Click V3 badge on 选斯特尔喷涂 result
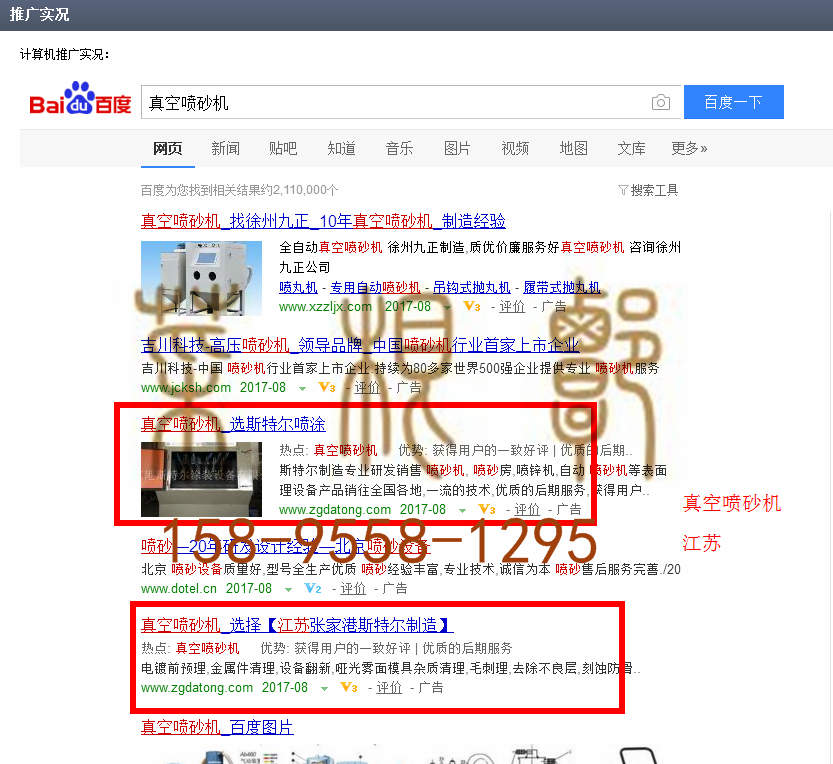 coord(487,510)
